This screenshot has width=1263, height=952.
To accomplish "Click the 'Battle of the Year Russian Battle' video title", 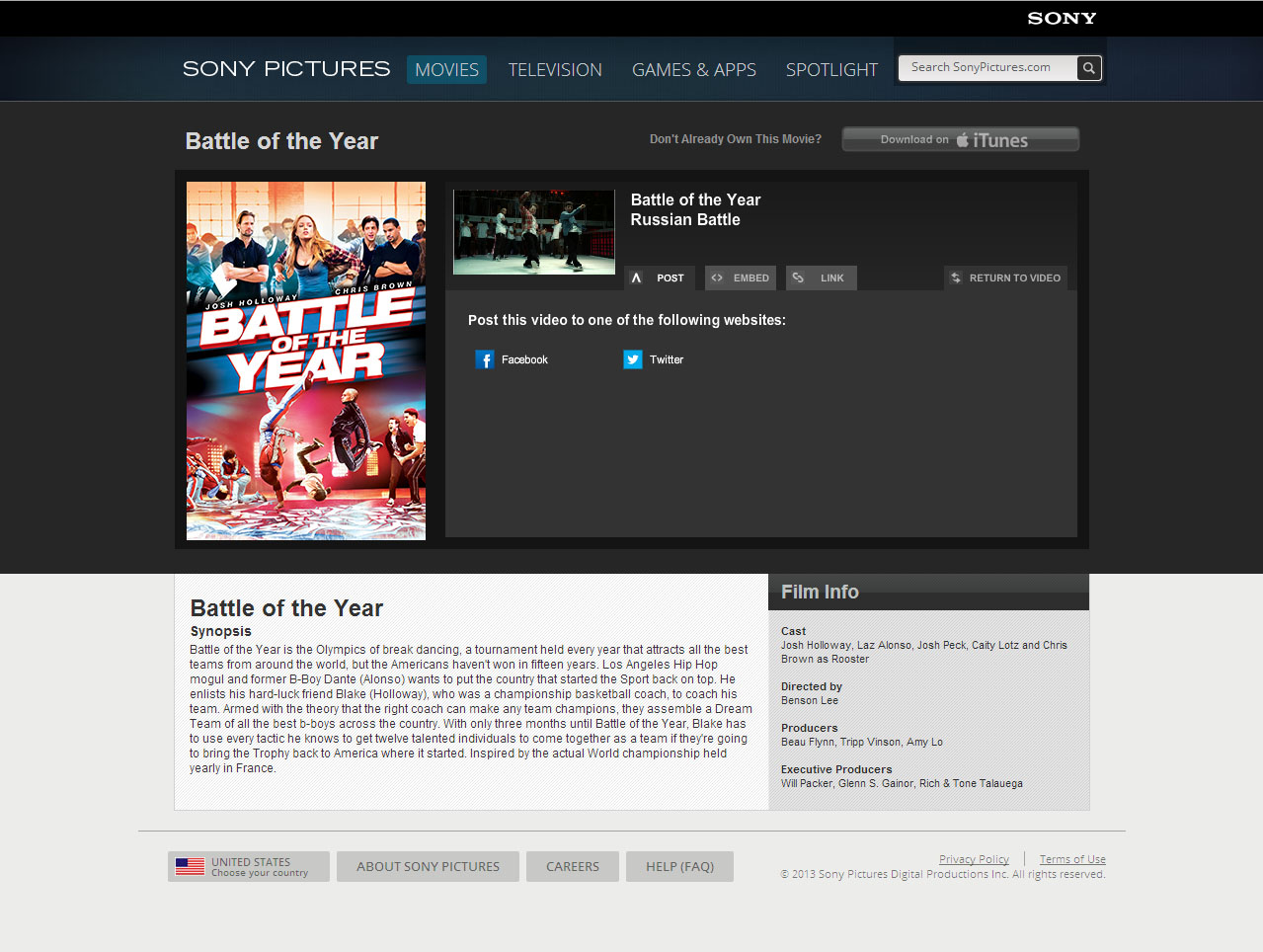I will tap(696, 209).
